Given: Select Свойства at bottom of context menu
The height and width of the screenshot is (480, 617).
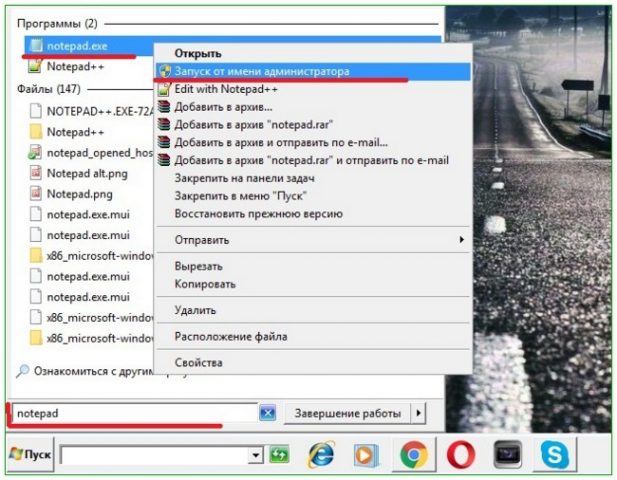Looking at the screenshot, I should 198,363.
